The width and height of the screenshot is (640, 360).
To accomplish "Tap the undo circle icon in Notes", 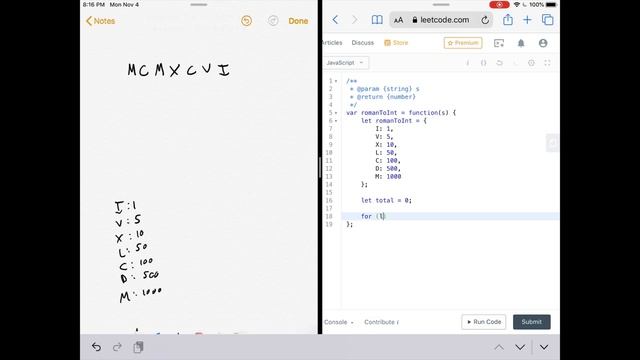I will click(x=247, y=21).
